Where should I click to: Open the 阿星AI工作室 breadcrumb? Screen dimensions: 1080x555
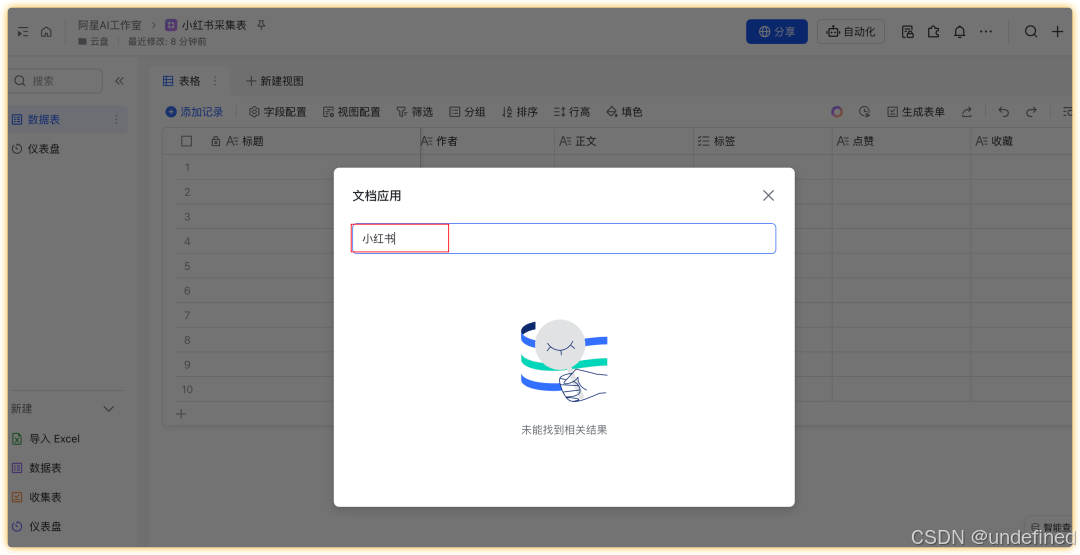(x=110, y=25)
